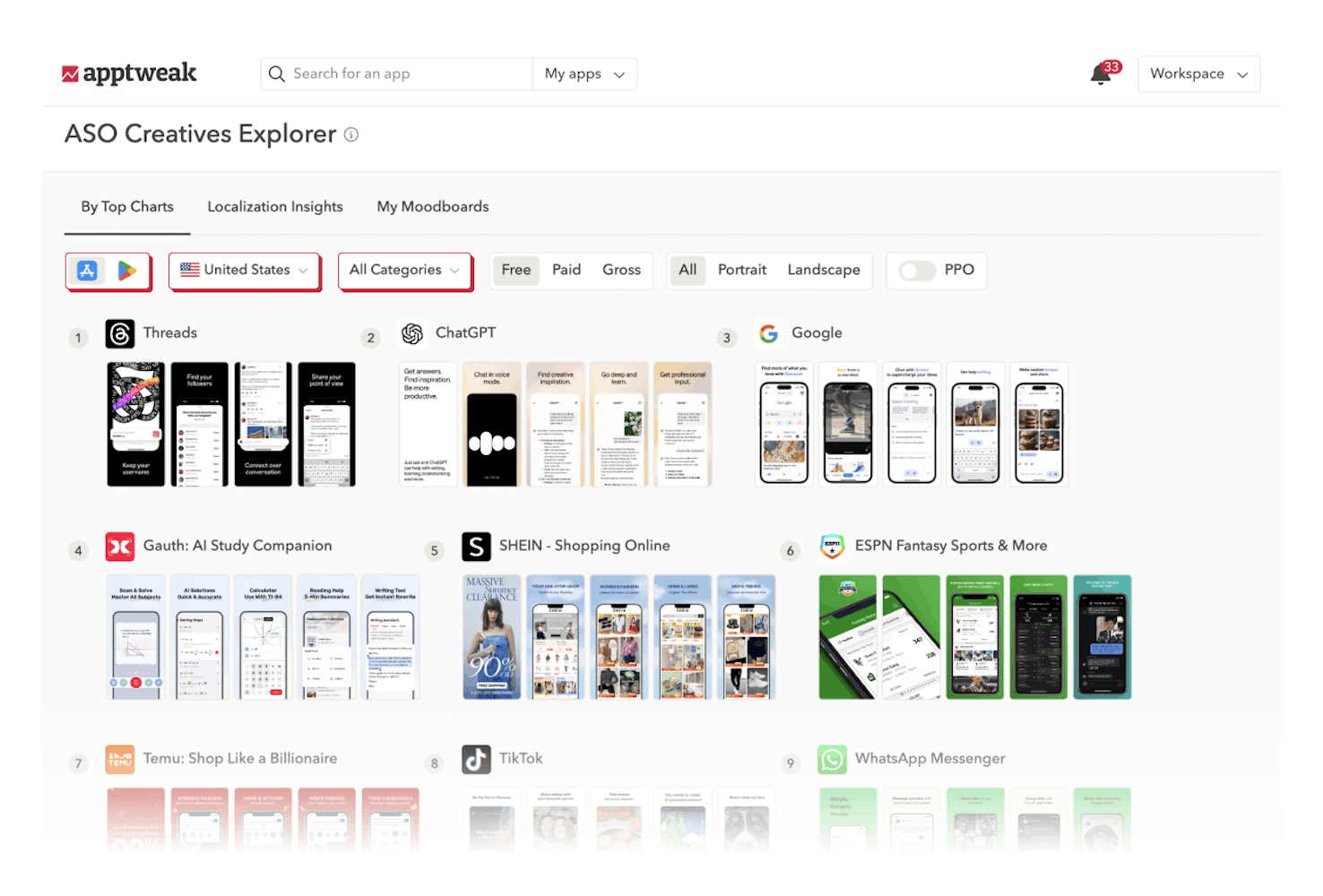
Task: Click the ChatGPT app icon
Action: tap(411, 332)
